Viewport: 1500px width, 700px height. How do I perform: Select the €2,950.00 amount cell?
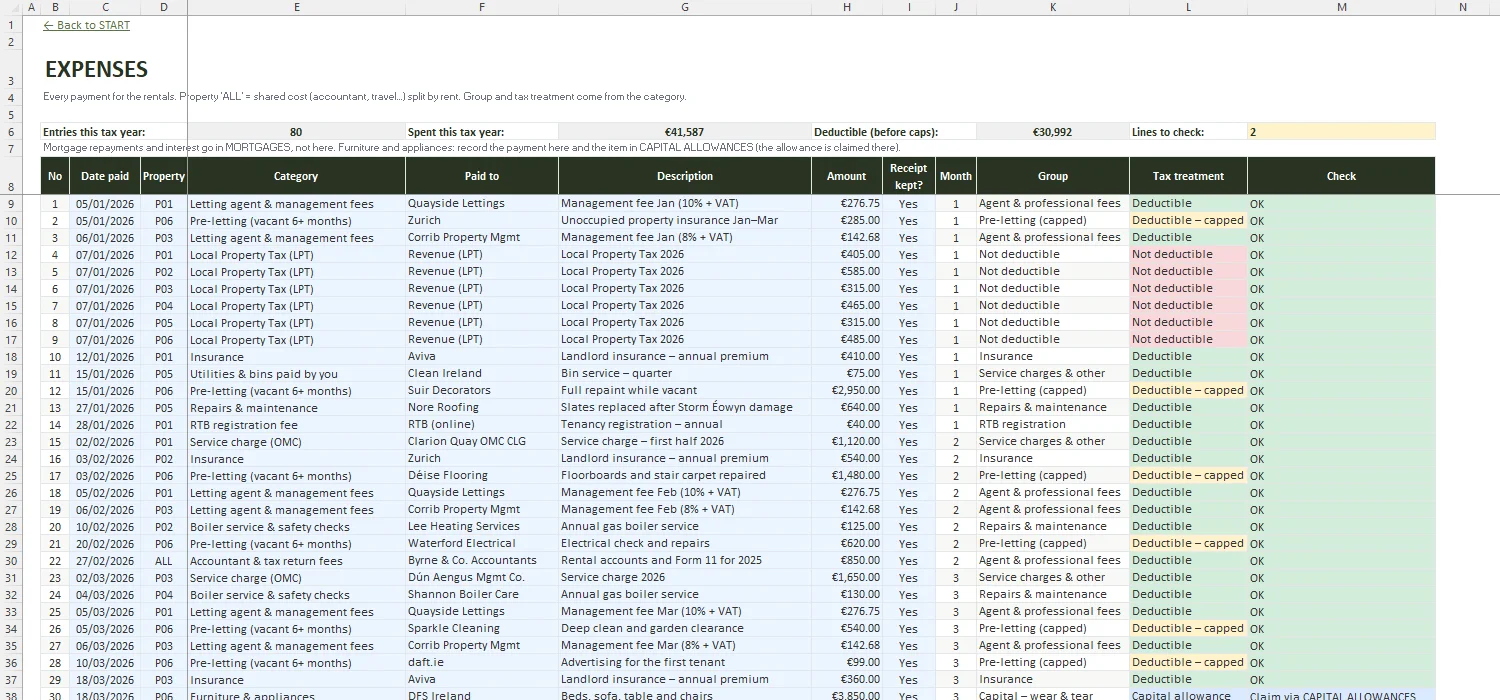pos(846,390)
